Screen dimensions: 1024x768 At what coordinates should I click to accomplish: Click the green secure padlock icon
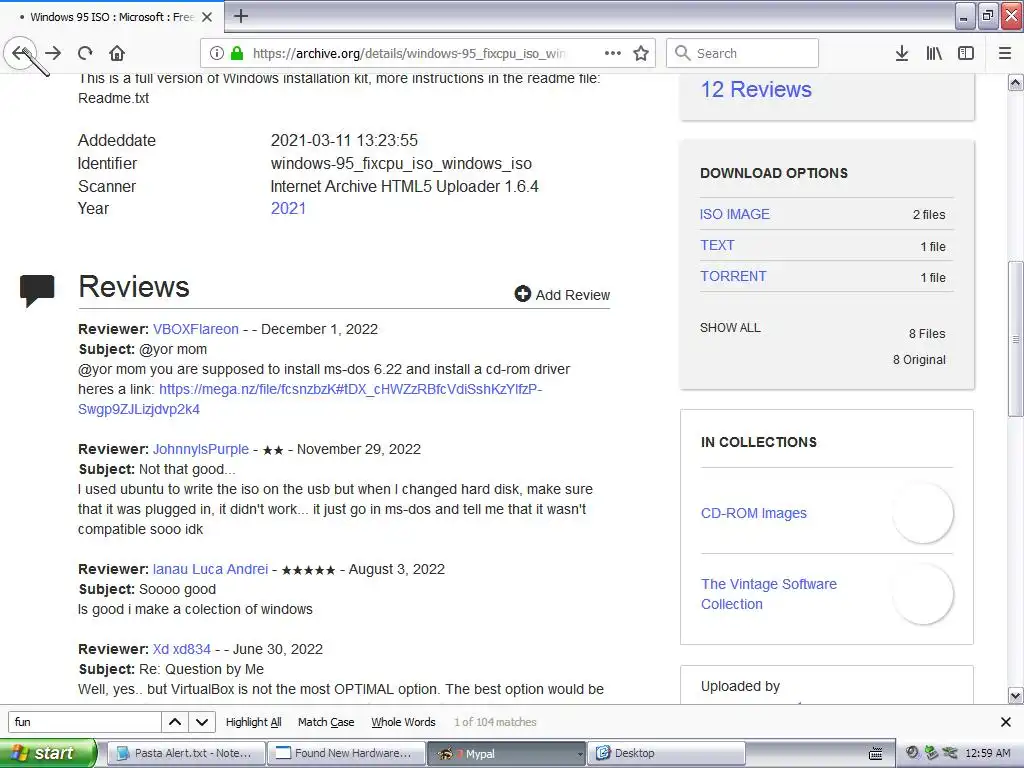point(237,53)
